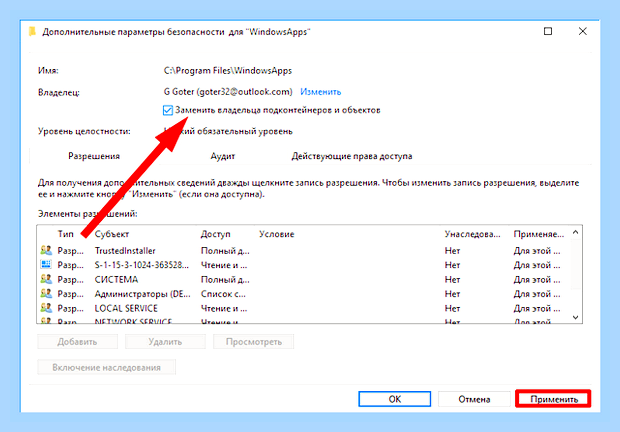
Task: Click the Изменить owner link
Action: point(320,92)
